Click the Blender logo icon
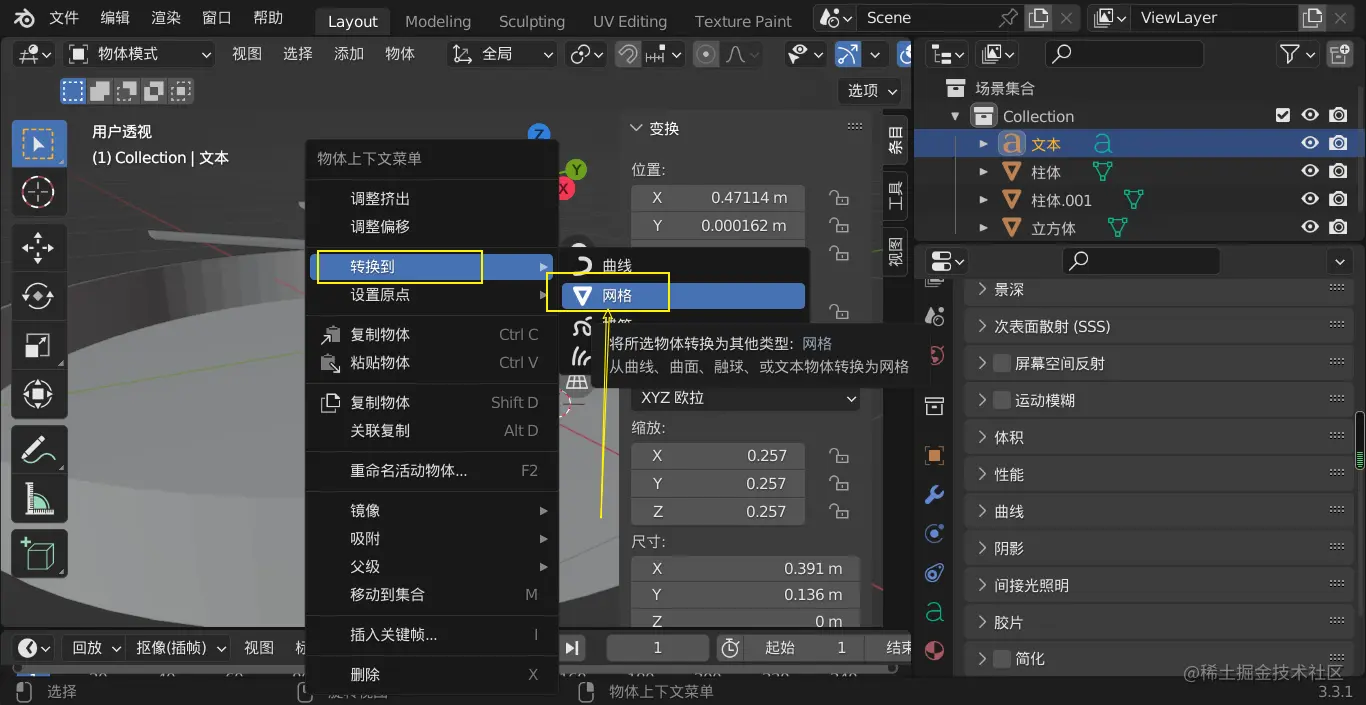This screenshot has width=1366, height=705. (24, 18)
